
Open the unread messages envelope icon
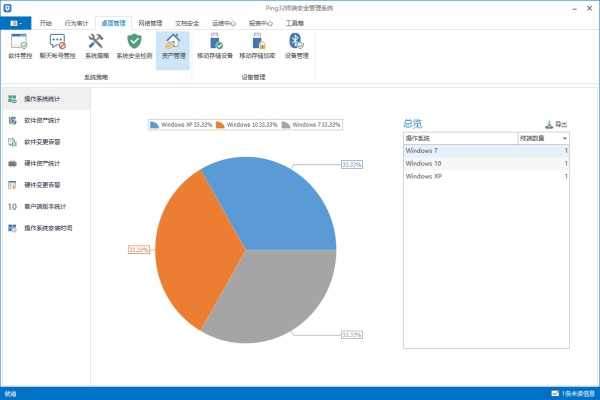[555, 393]
